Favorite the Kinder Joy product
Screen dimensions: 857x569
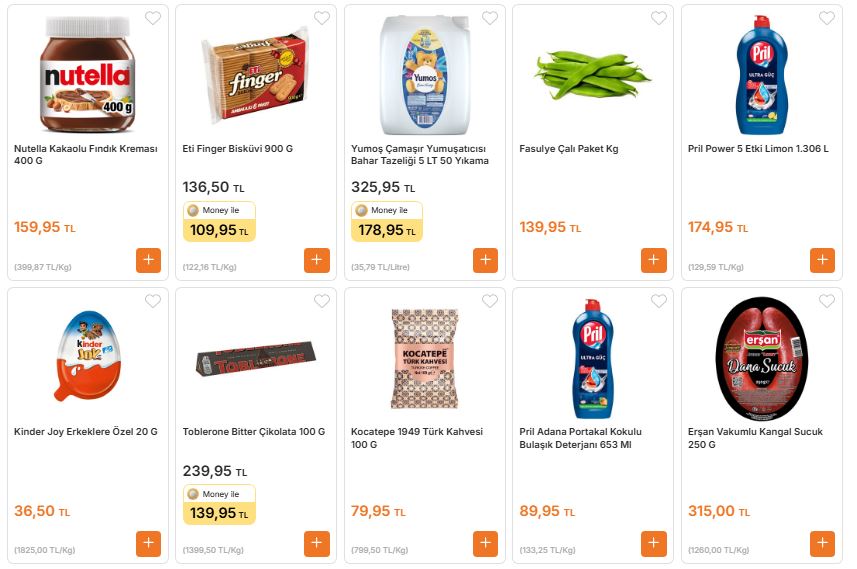pos(153,301)
